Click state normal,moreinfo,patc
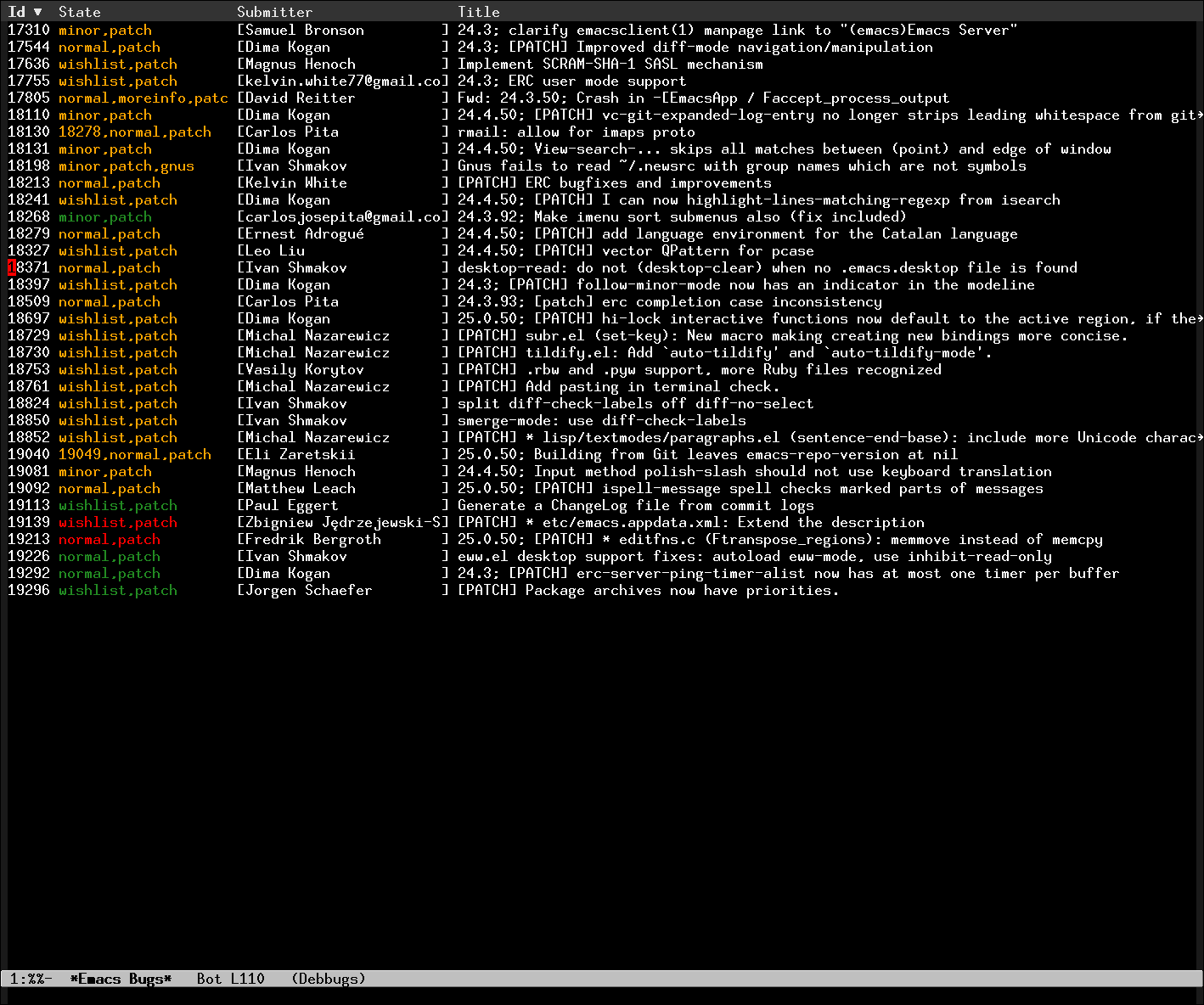Viewport: 1204px width, 1005px height. (143, 98)
